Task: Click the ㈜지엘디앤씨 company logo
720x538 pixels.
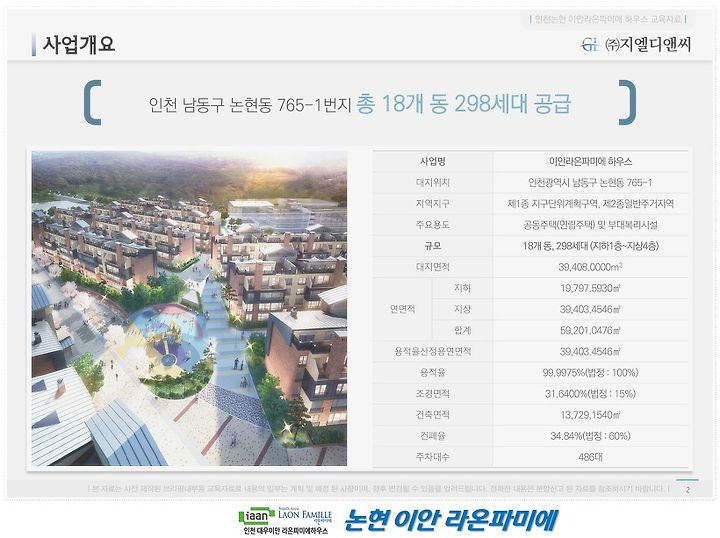Action: coord(636,45)
